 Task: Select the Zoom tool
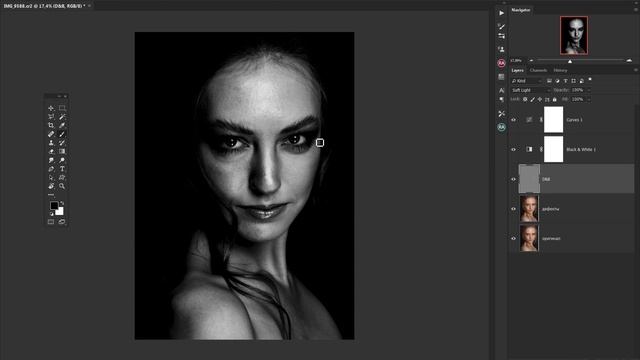(x=62, y=186)
